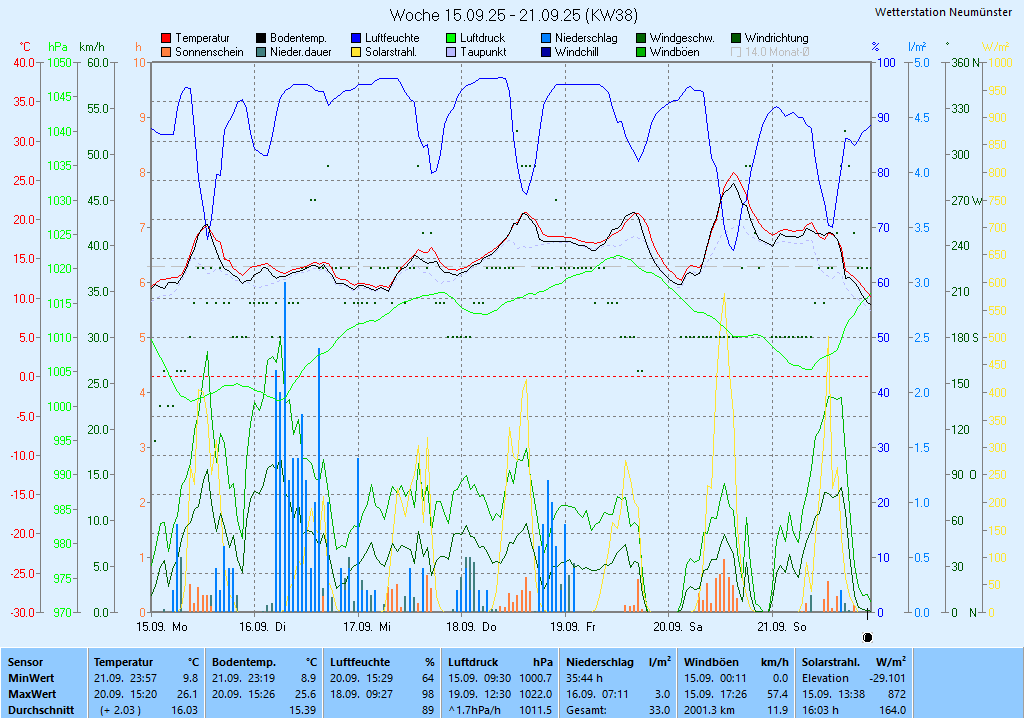Enable the 14.0 Monat-Ø checkbox
The height and width of the screenshot is (718, 1024).
pos(736,52)
